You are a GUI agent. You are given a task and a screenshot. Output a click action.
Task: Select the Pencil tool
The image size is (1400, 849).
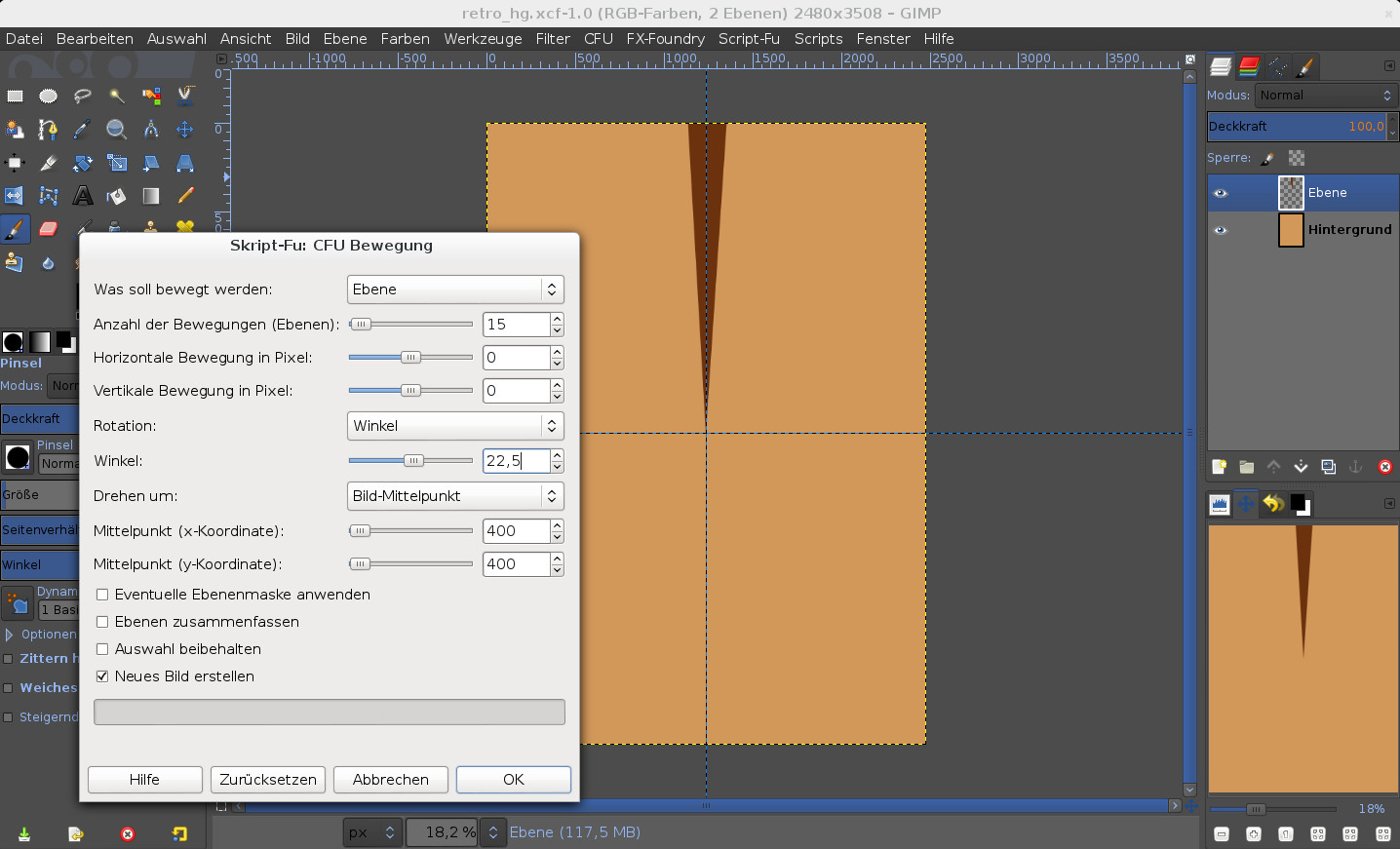(185, 196)
